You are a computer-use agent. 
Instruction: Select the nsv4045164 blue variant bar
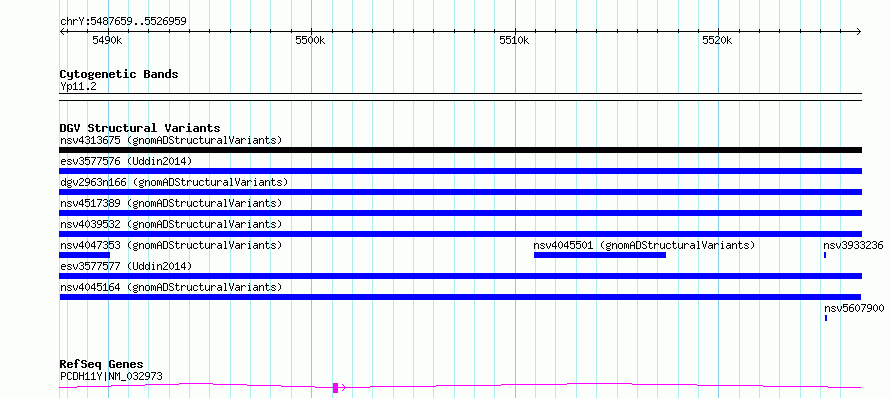pyautogui.click(x=460, y=297)
